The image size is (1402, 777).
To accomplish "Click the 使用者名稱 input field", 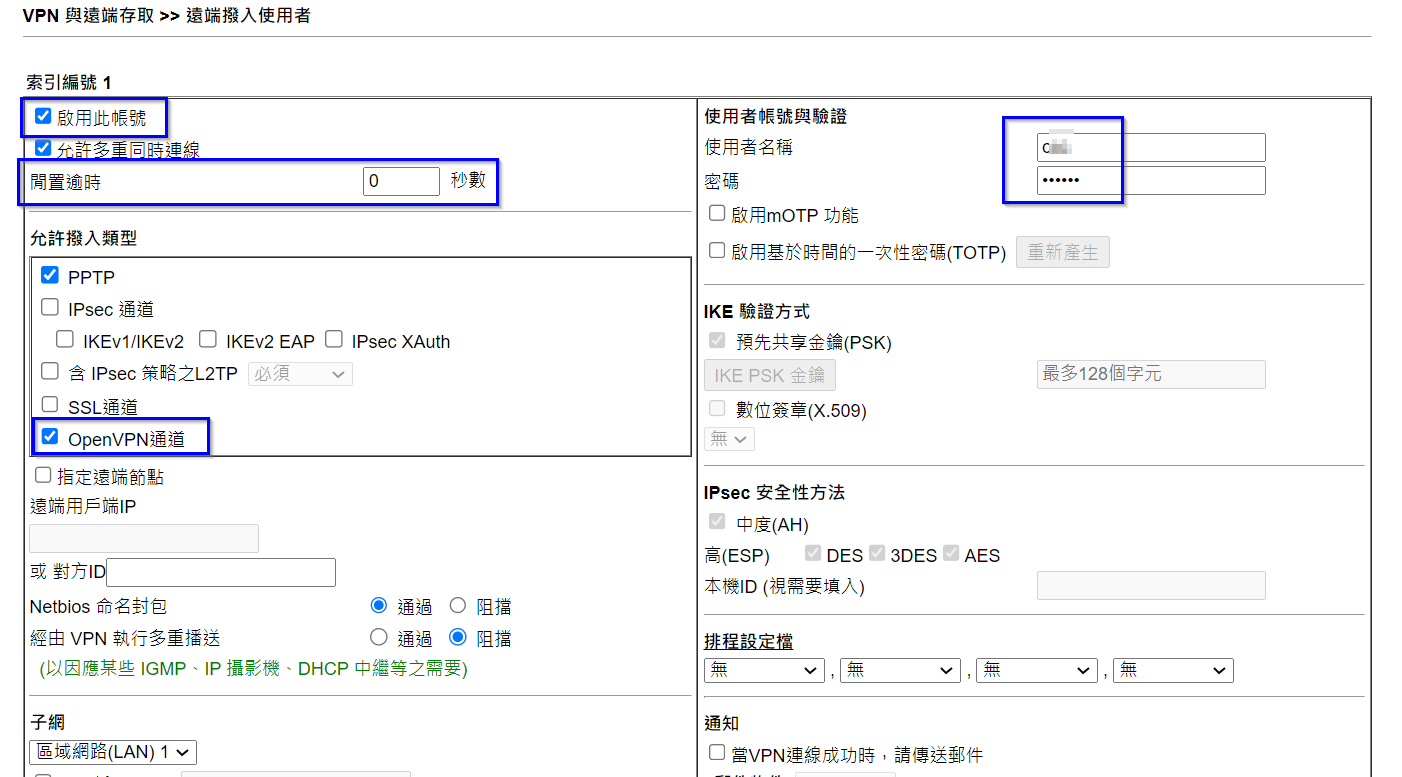I will (1150, 148).
